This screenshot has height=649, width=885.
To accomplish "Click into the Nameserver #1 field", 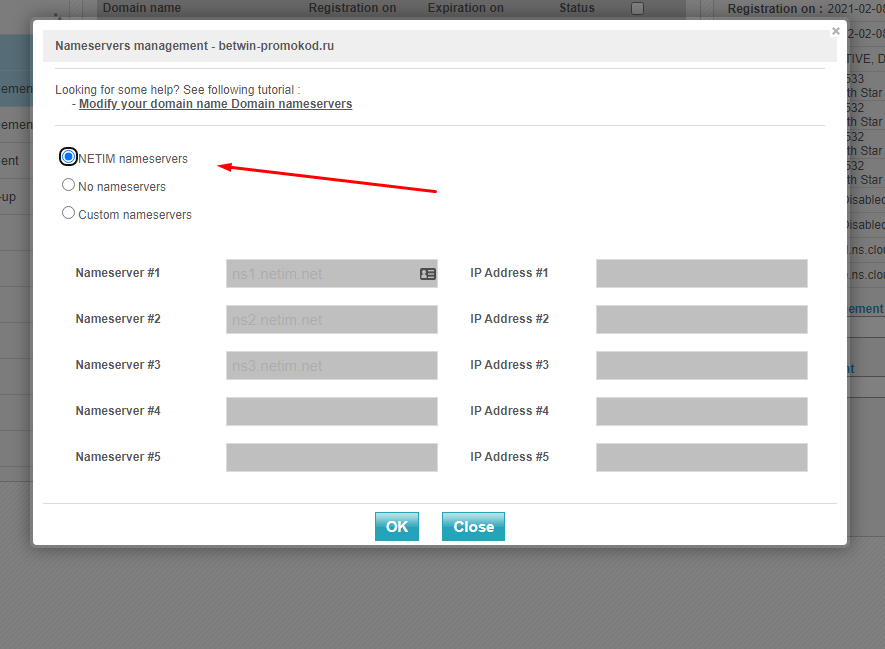I will click(x=322, y=274).
